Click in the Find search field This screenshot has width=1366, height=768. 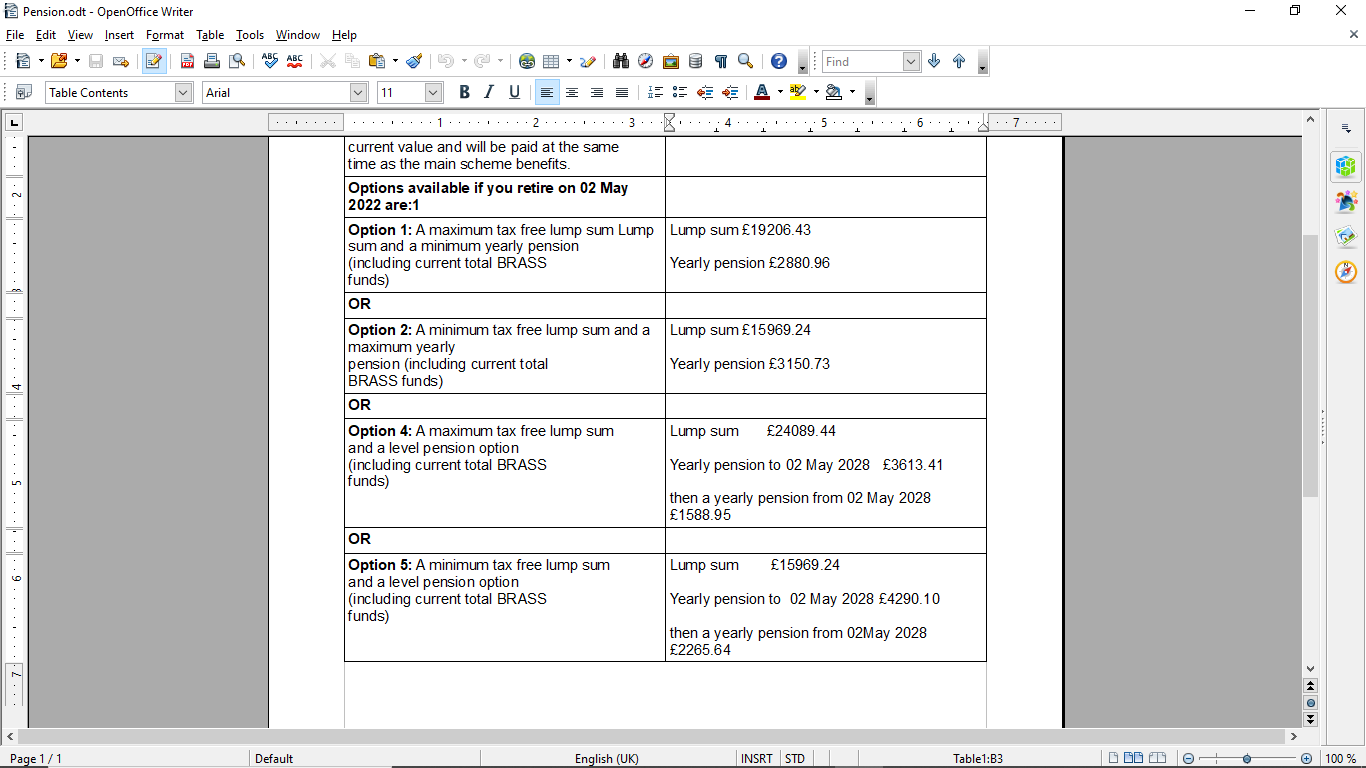tap(861, 61)
